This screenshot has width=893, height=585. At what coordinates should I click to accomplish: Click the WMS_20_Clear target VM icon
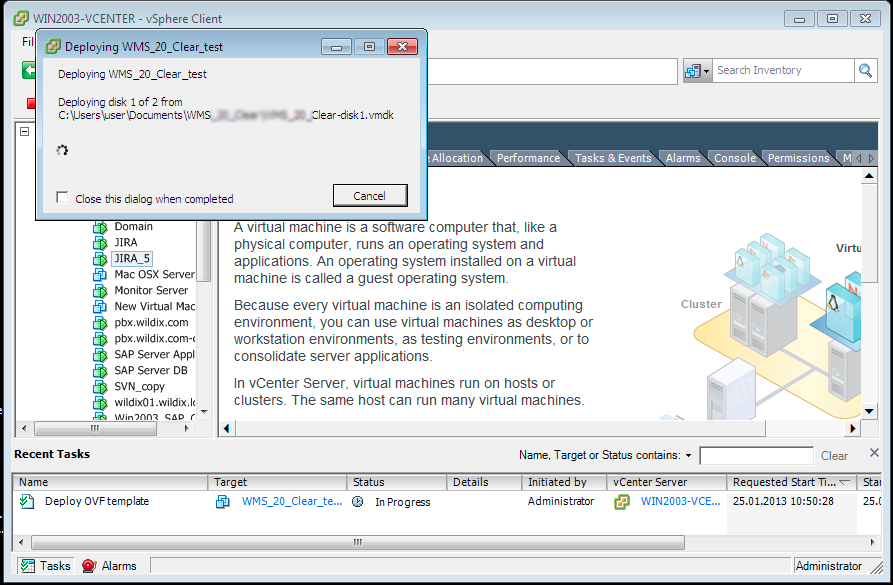(x=223, y=502)
